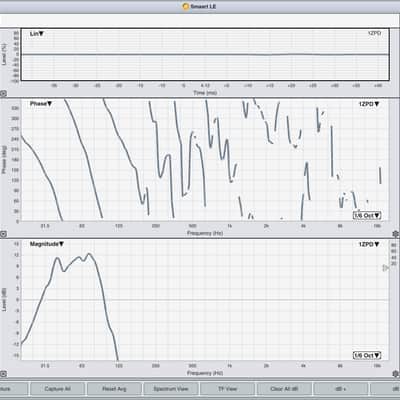Click the Smaart LE title bar icon
This screenshot has width=400, height=400.
click(186, 6)
